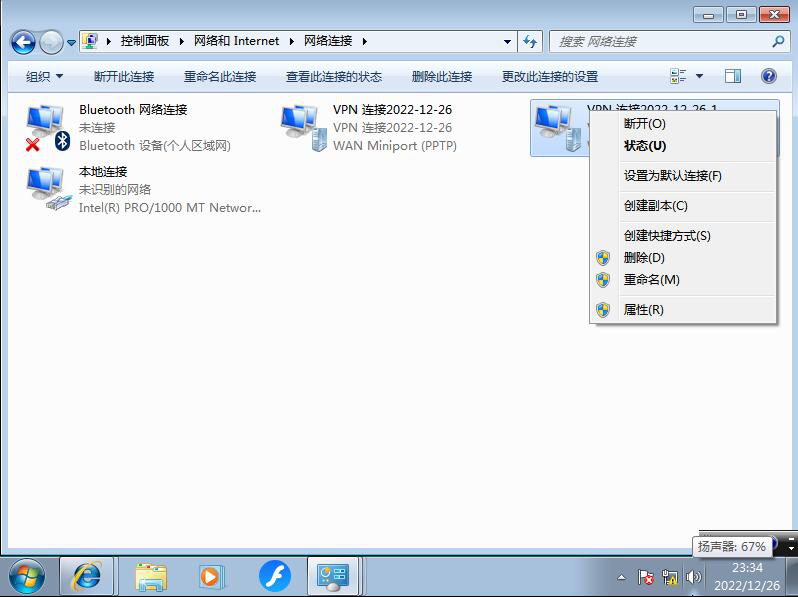Viewport: 798px width, 597px height.
Task: Select the VPN 连接2022-12-26 icon
Action: pyautogui.click(x=303, y=128)
